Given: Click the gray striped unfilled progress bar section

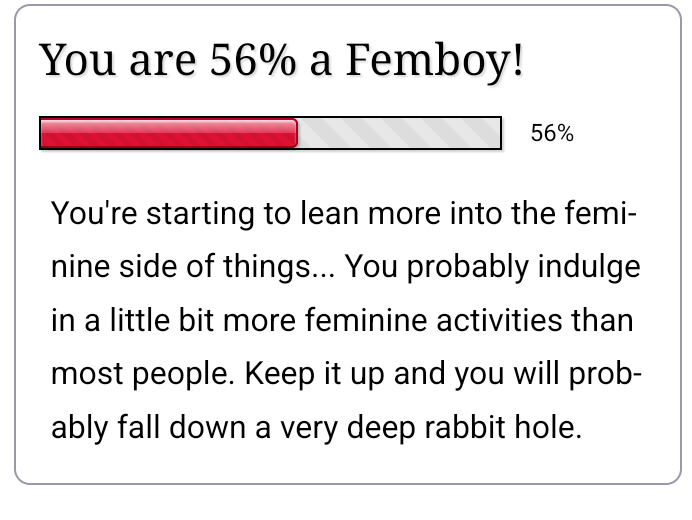Looking at the screenshot, I should click(x=399, y=133).
